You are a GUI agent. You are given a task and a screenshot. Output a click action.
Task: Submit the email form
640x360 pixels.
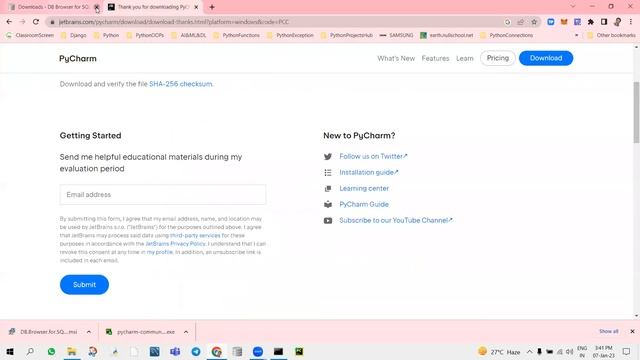point(84,285)
